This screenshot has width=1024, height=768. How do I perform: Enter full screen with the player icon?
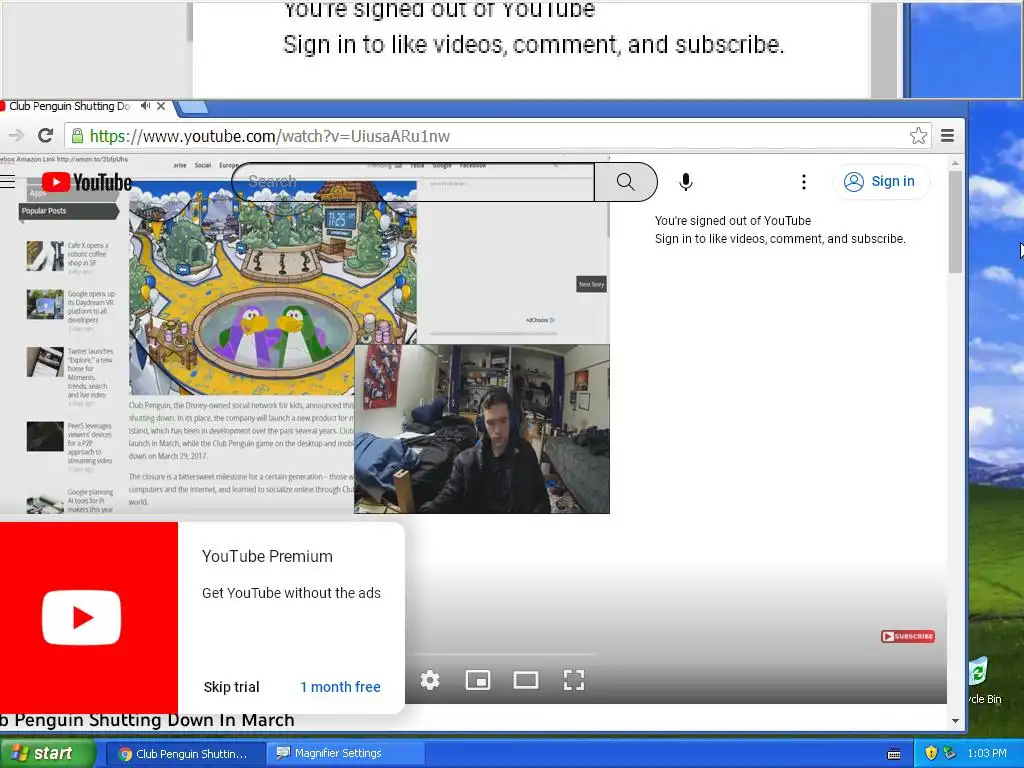pyautogui.click(x=573, y=680)
